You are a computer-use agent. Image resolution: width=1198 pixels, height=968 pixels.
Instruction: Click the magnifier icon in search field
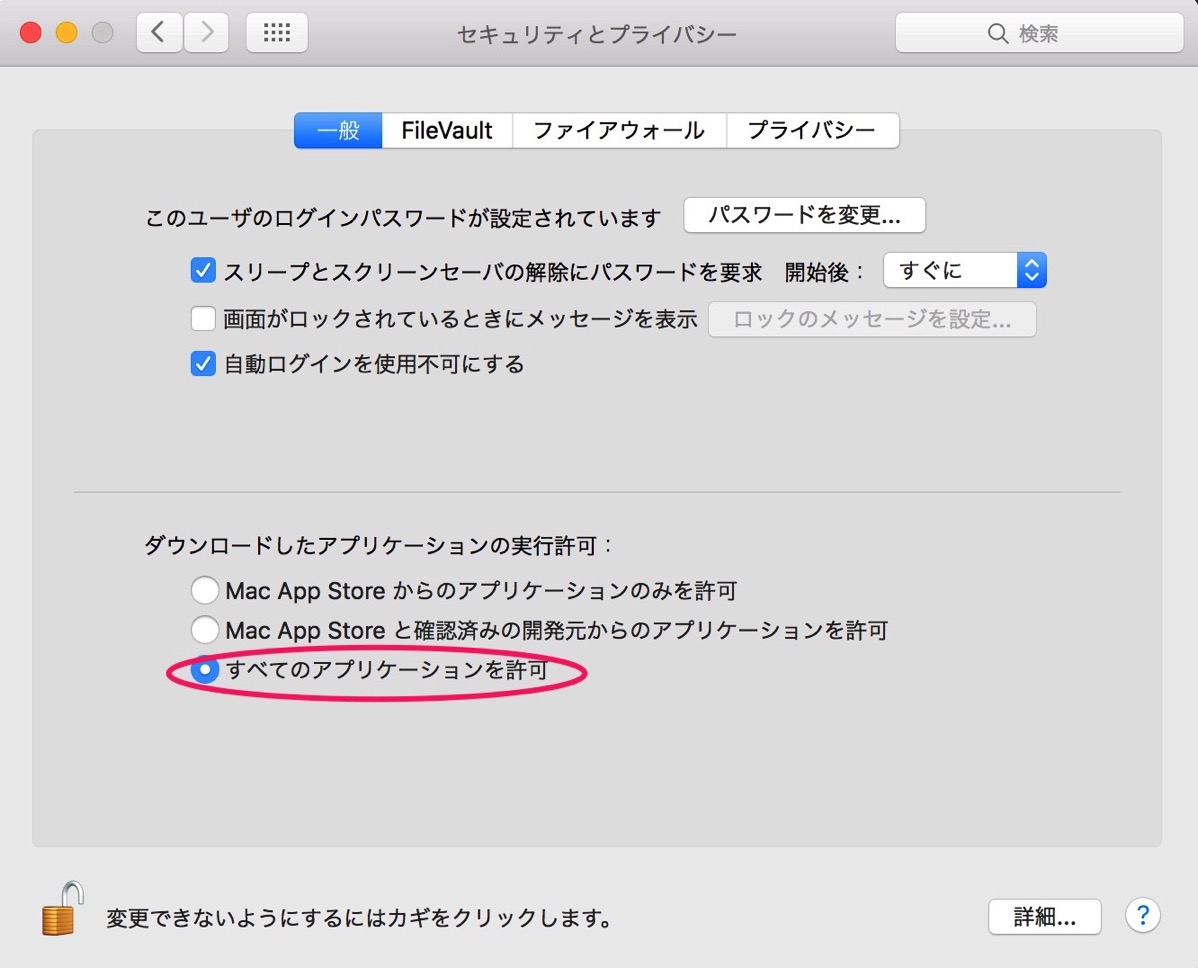point(997,33)
